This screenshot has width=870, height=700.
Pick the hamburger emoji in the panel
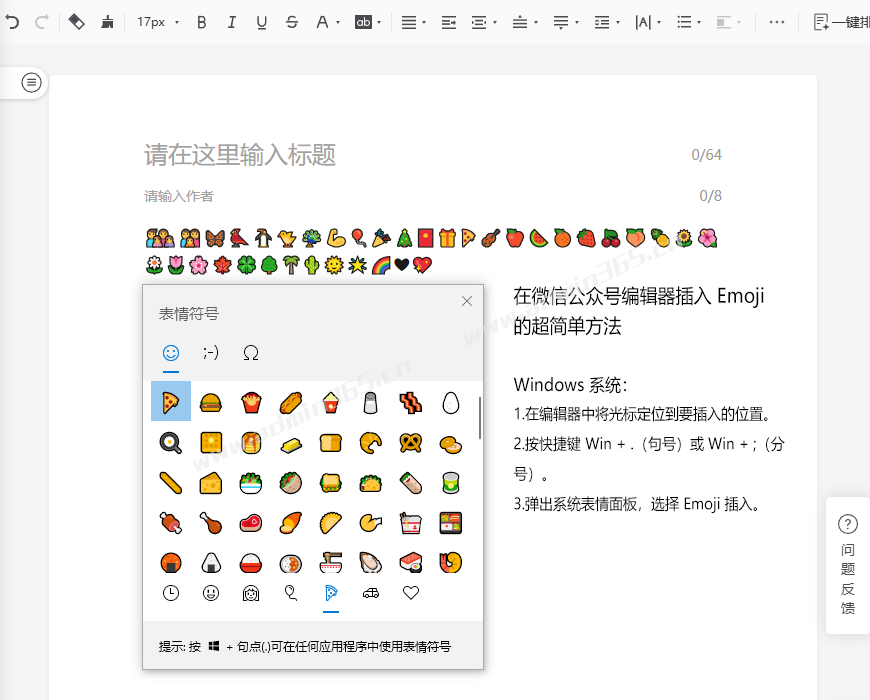coord(210,403)
